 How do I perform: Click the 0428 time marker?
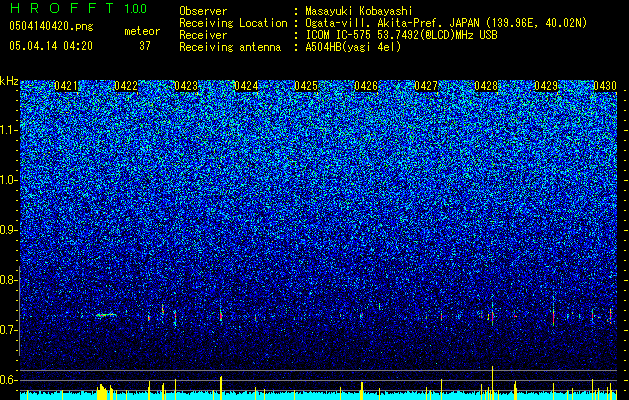coord(486,86)
